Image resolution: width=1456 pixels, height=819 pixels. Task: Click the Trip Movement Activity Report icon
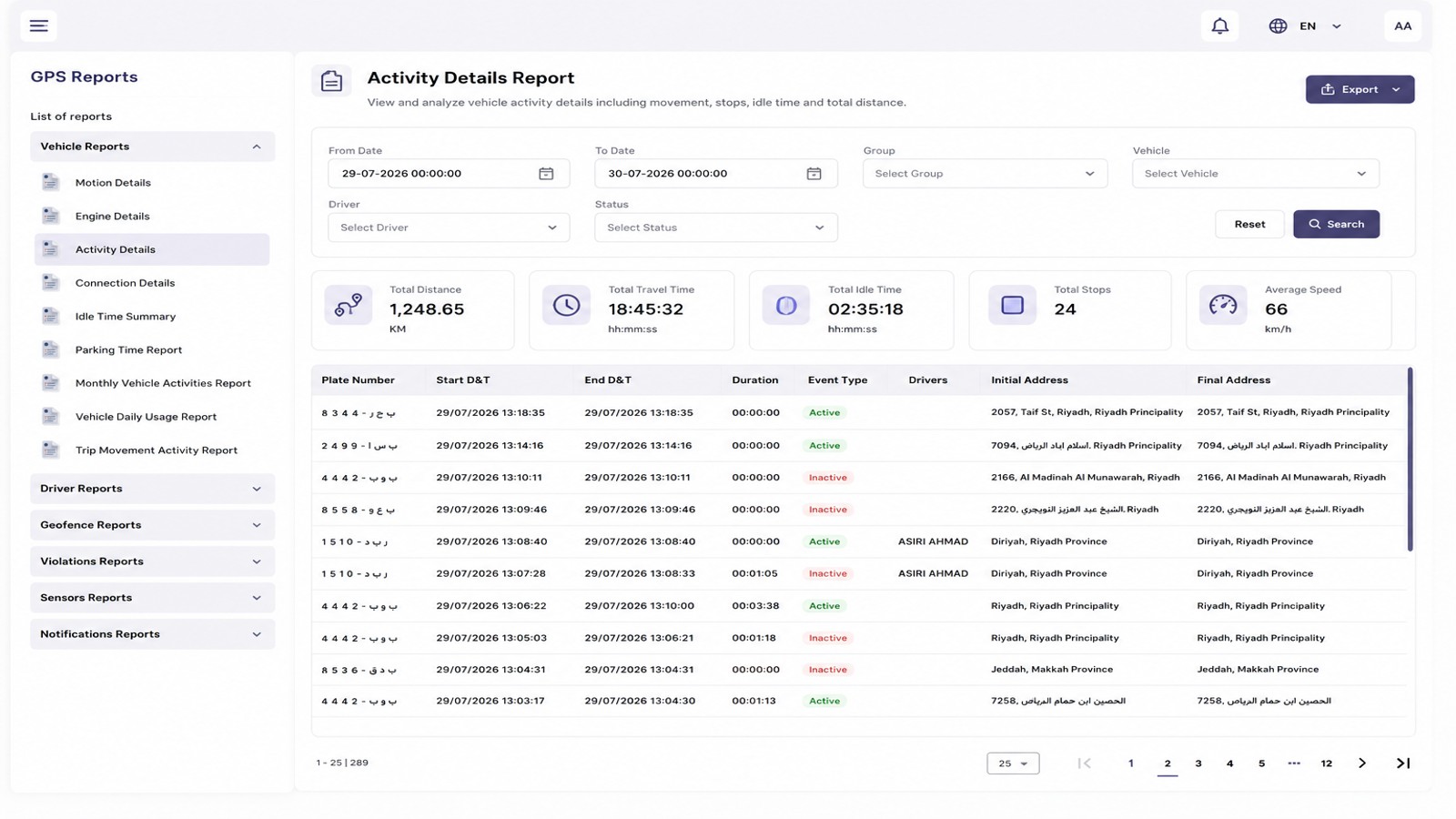click(50, 450)
